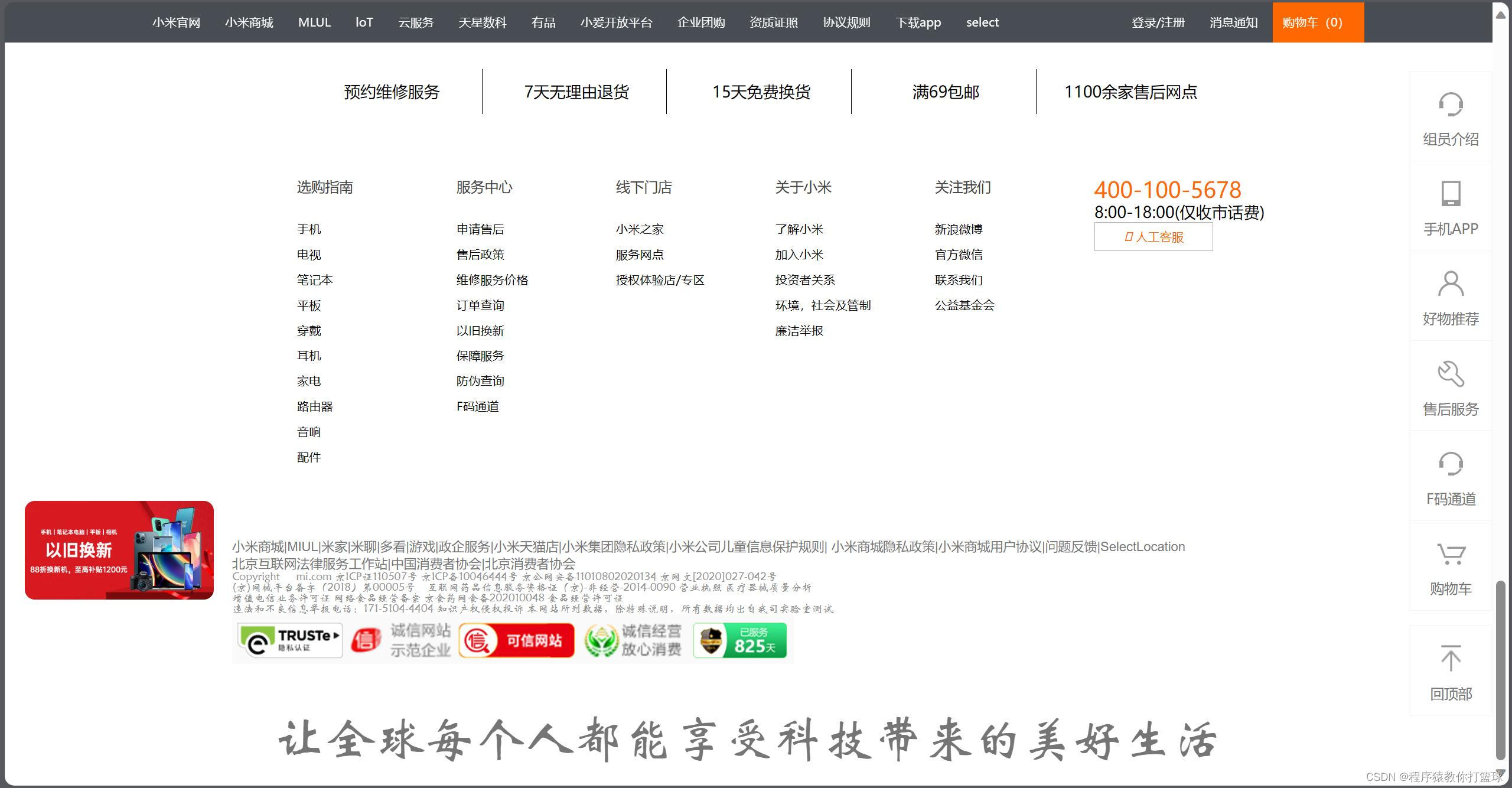Click the headset icon above F码通道
This screenshot has width=1512, height=788.
click(x=1451, y=464)
